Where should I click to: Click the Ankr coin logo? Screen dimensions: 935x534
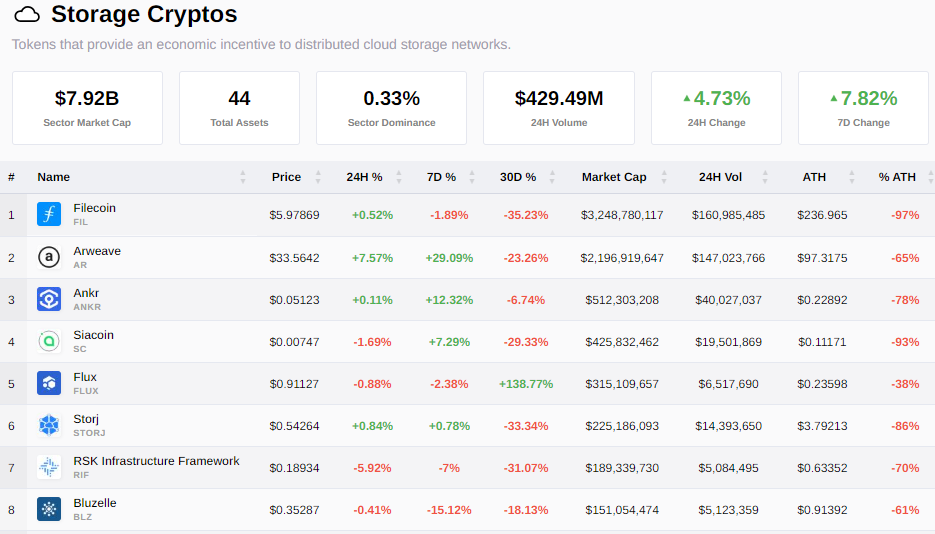point(49,299)
